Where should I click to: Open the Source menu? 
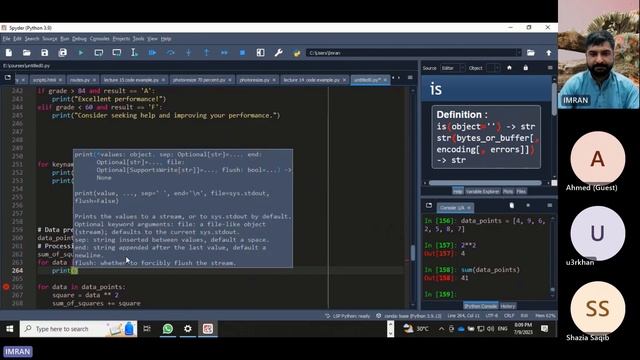click(50, 39)
